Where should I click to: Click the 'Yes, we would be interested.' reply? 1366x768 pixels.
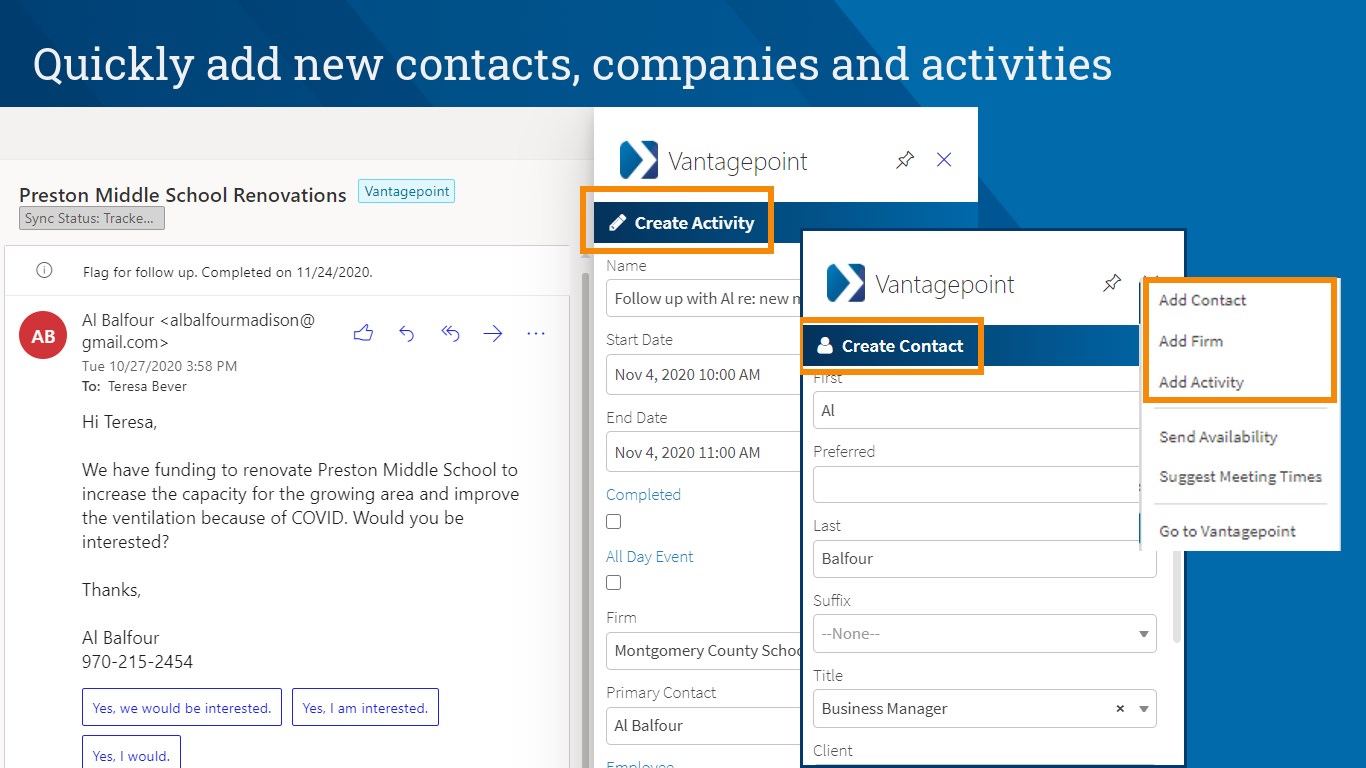(182, 707)
